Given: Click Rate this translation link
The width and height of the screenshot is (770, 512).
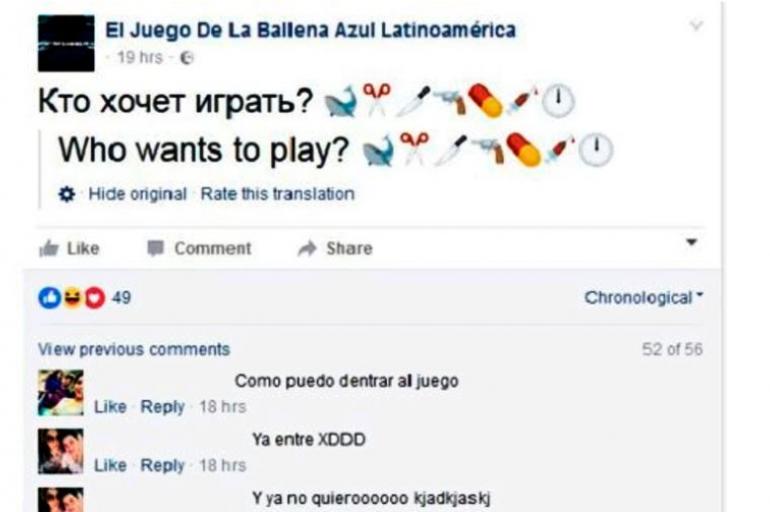Looking at the screenshot, I should pos(277,194).
